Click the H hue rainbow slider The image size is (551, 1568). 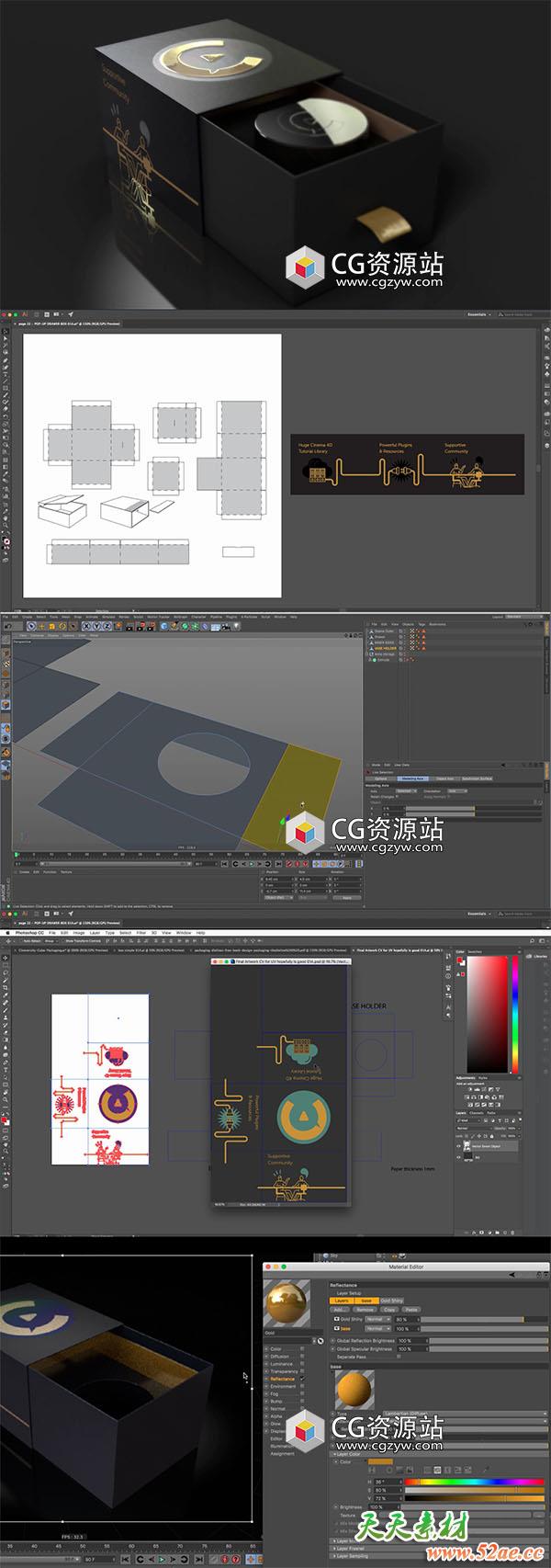point(474,1482)
